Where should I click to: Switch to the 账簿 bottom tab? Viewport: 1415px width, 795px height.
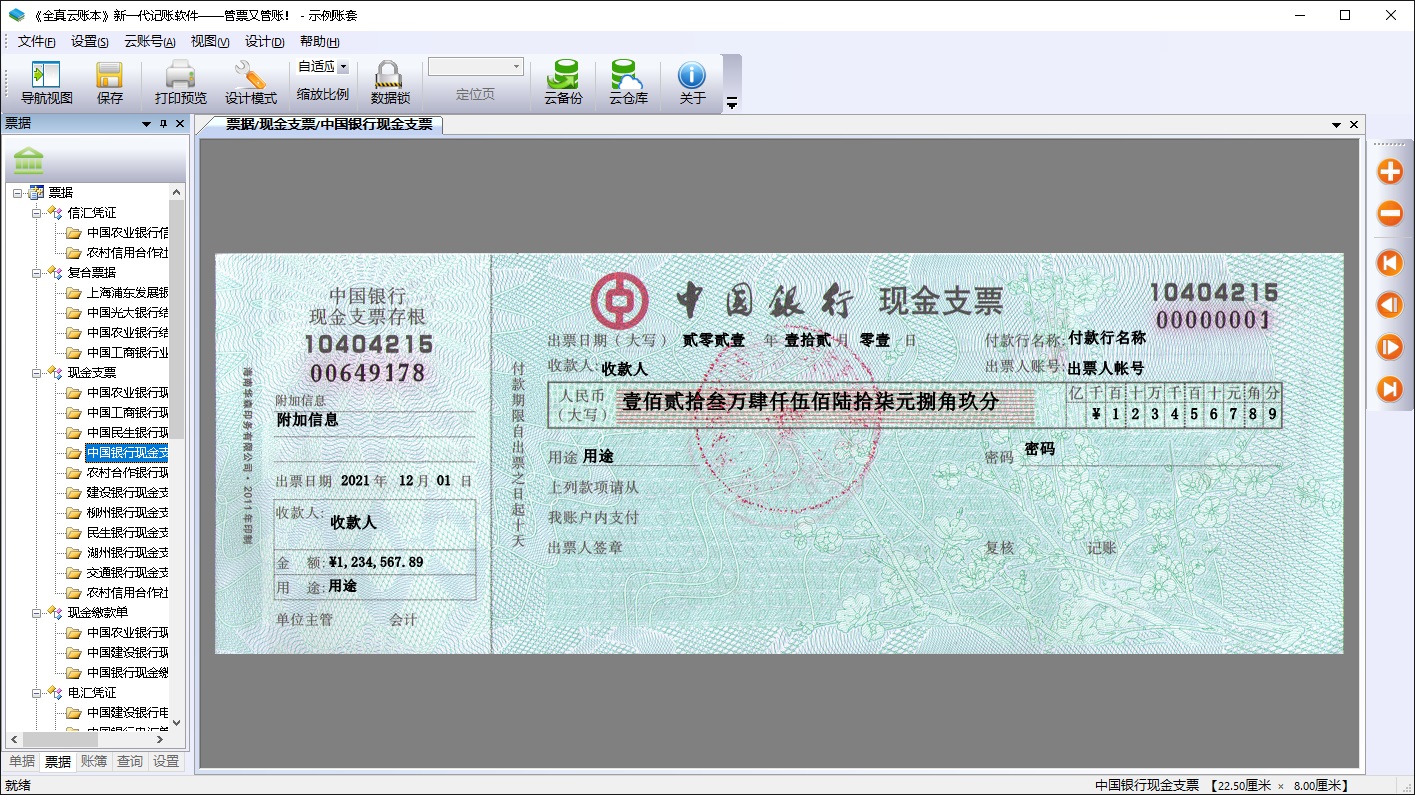click(94, 761)
